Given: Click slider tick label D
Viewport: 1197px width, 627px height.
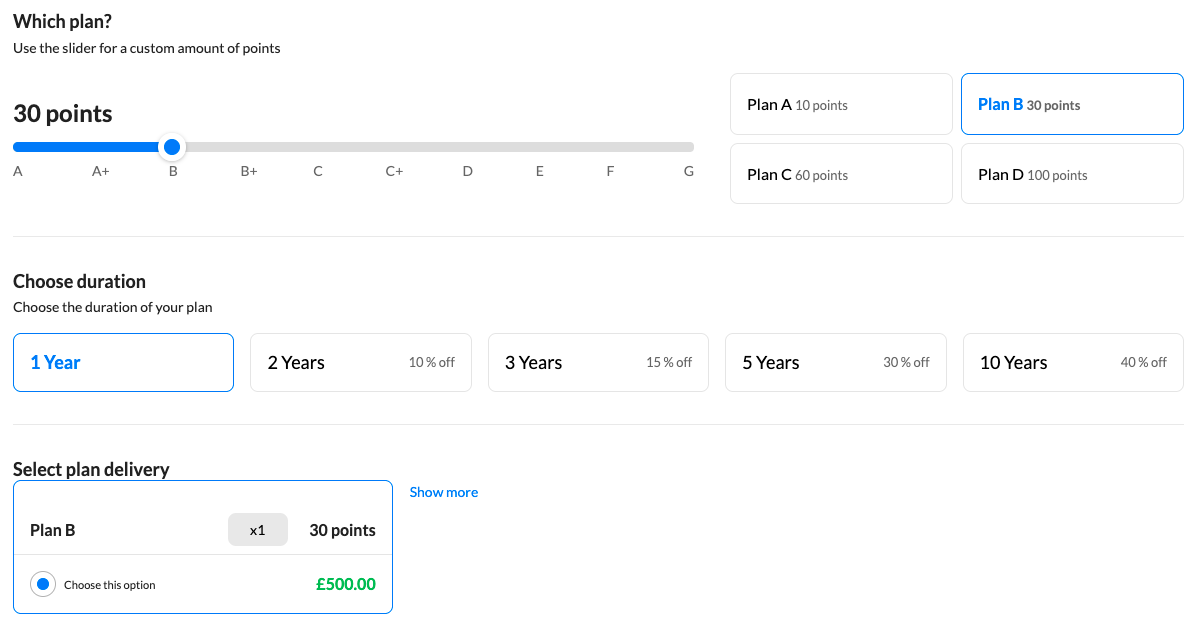Looking at the screenshot, I should click(x=467, y=171).
